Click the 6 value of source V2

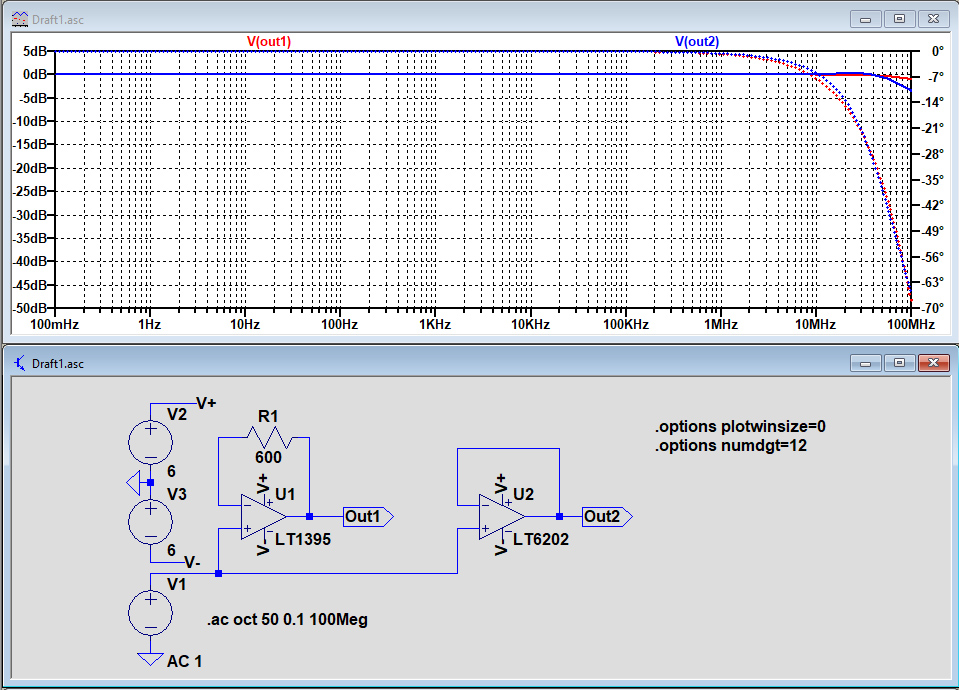pos(171,471)
